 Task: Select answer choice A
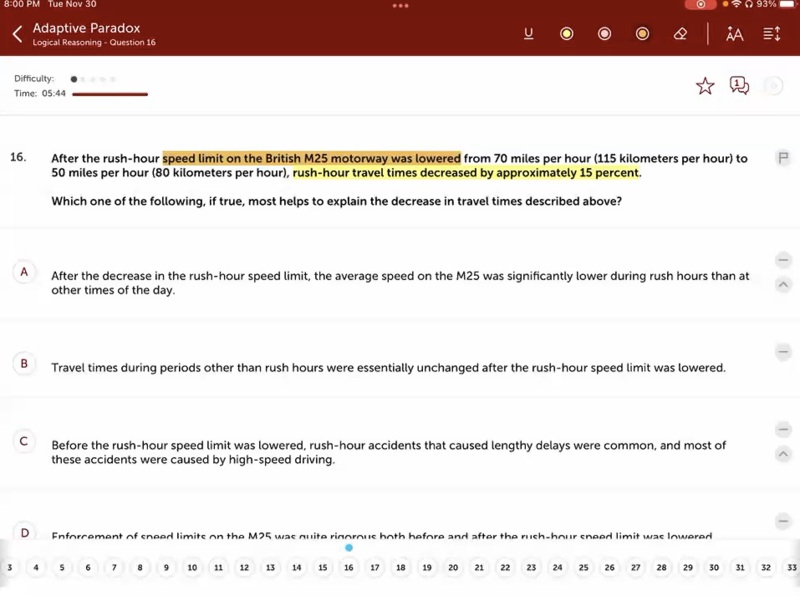[24, 272]
